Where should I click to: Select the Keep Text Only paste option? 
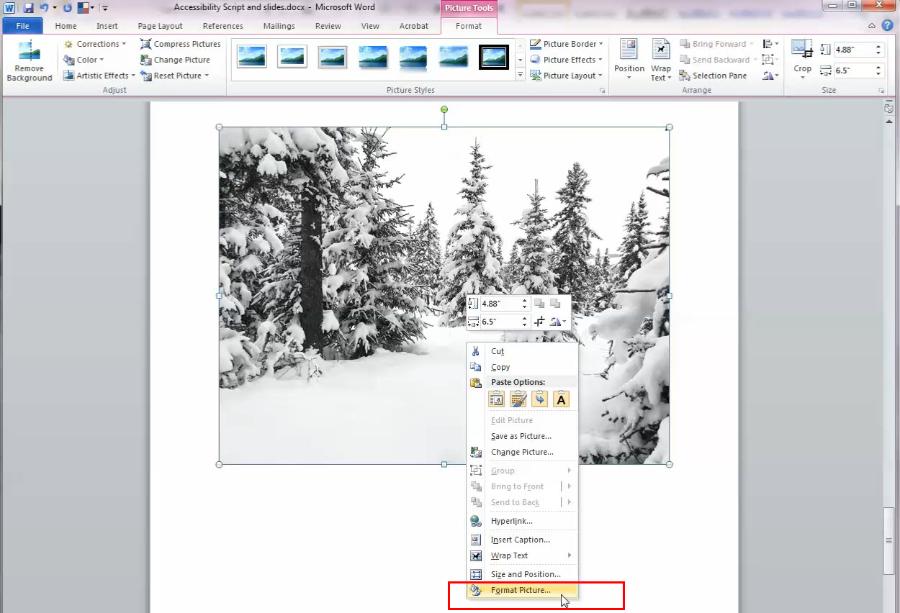[x=560, y=398]
